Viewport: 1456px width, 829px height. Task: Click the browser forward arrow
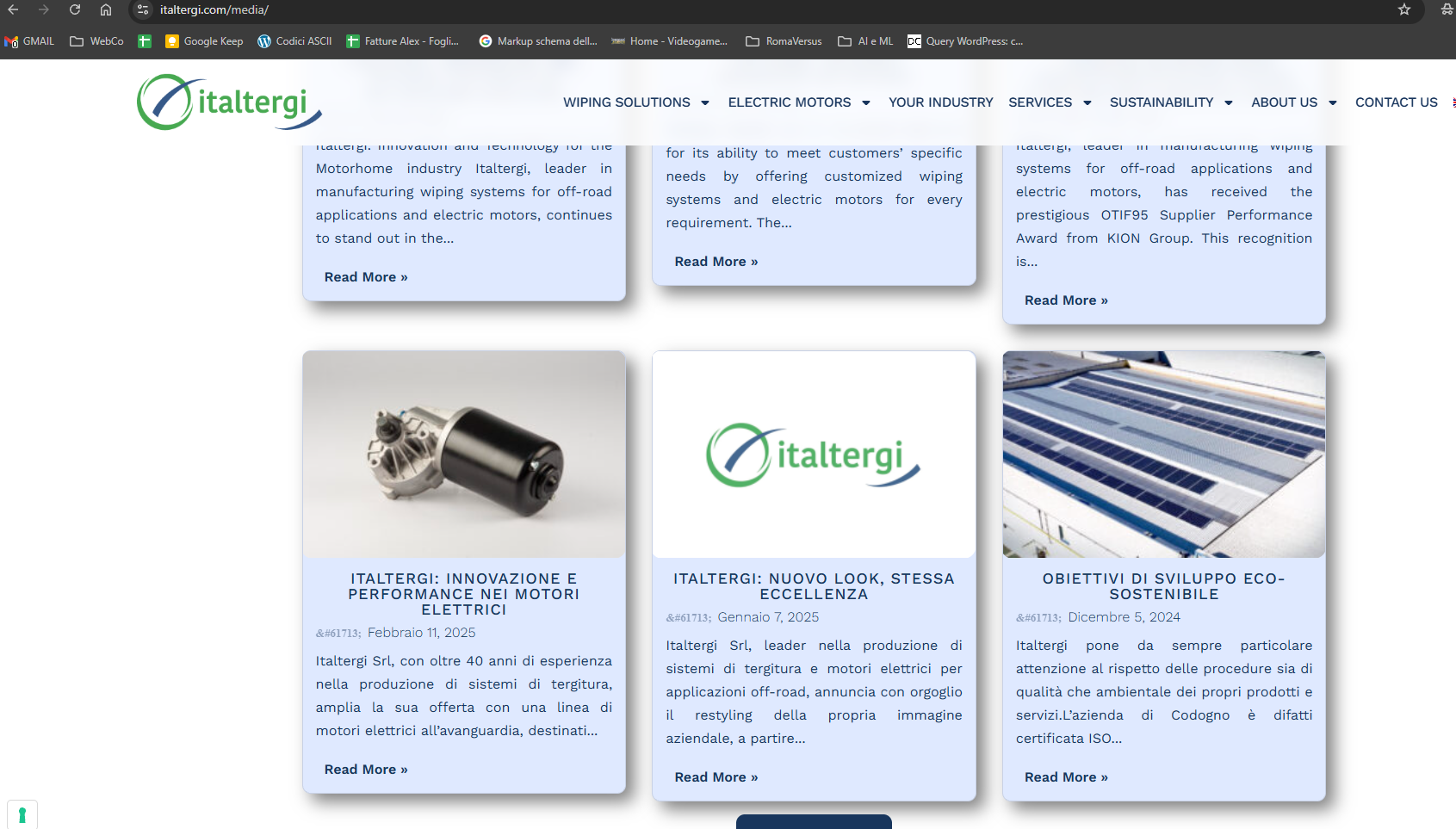[x=44, y=9]
